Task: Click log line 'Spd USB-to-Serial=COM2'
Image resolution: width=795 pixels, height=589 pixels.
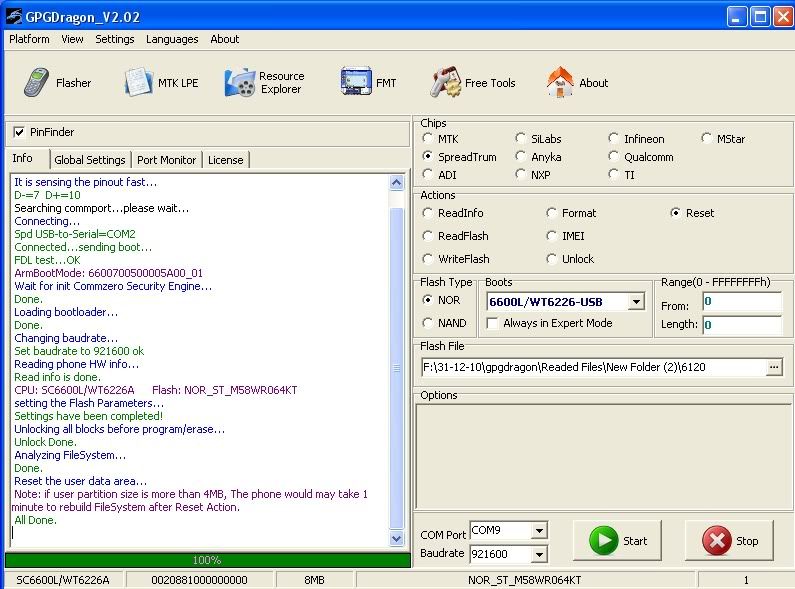Action: tap(75, 234)
